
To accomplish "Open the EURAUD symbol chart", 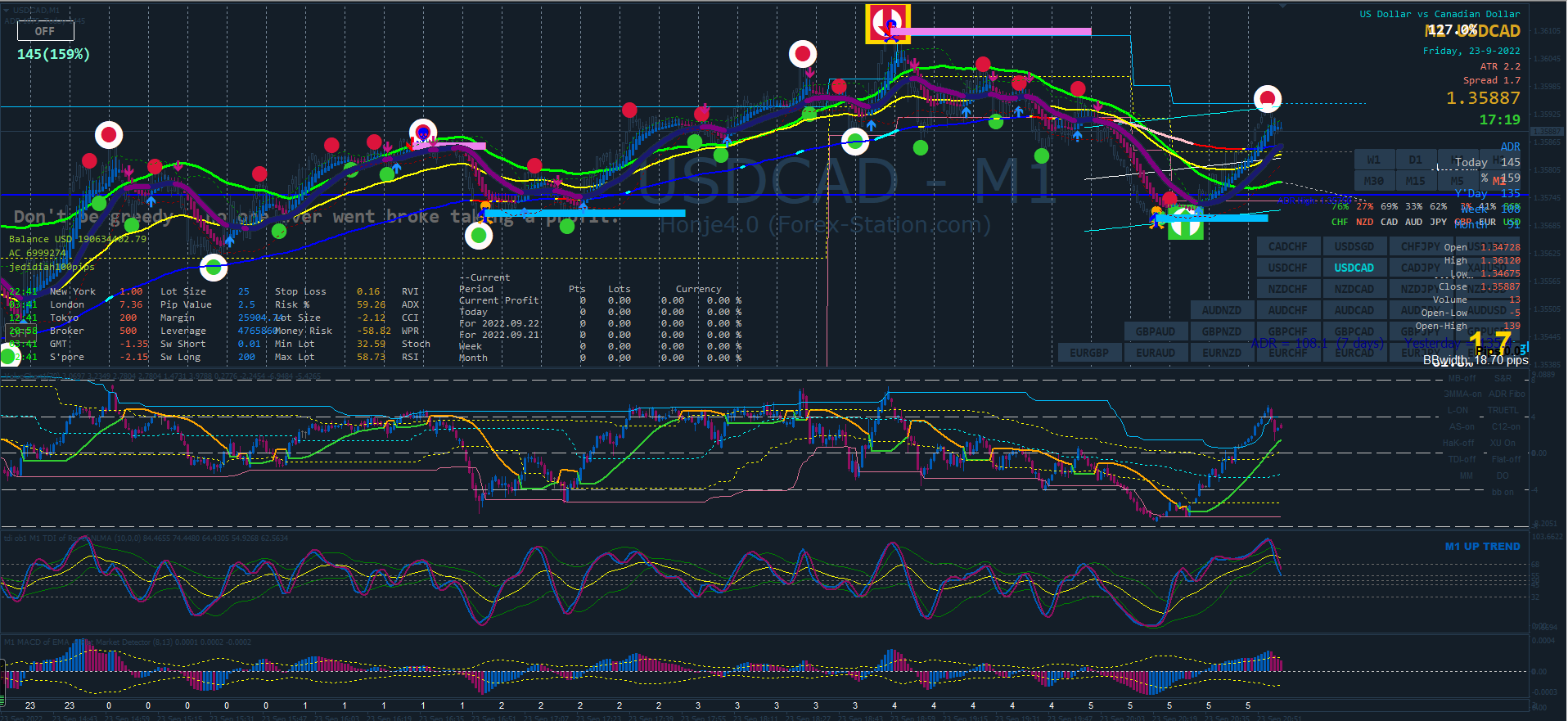I will (1156, 353).
